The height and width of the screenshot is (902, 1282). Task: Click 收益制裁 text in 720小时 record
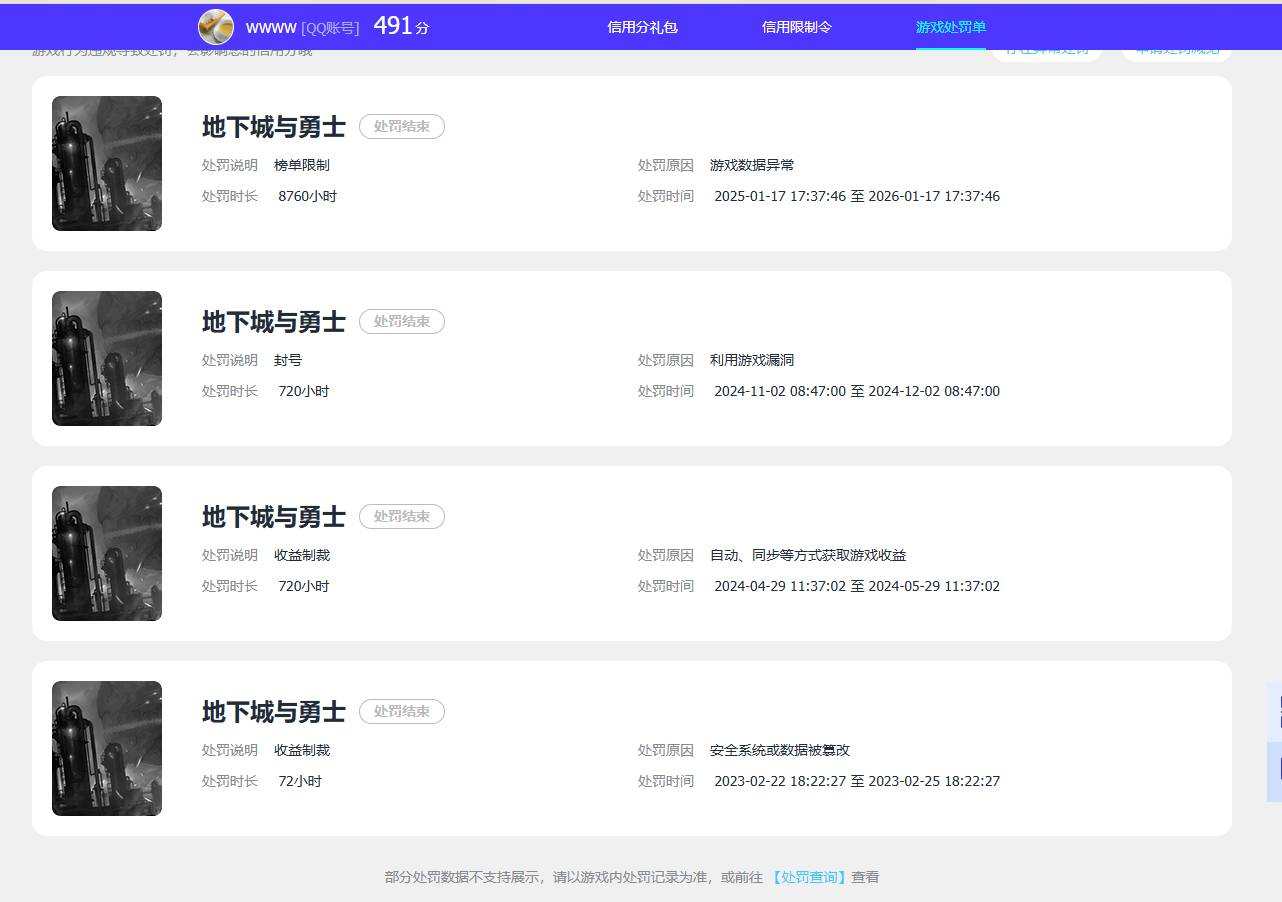[x=302, y=555]
